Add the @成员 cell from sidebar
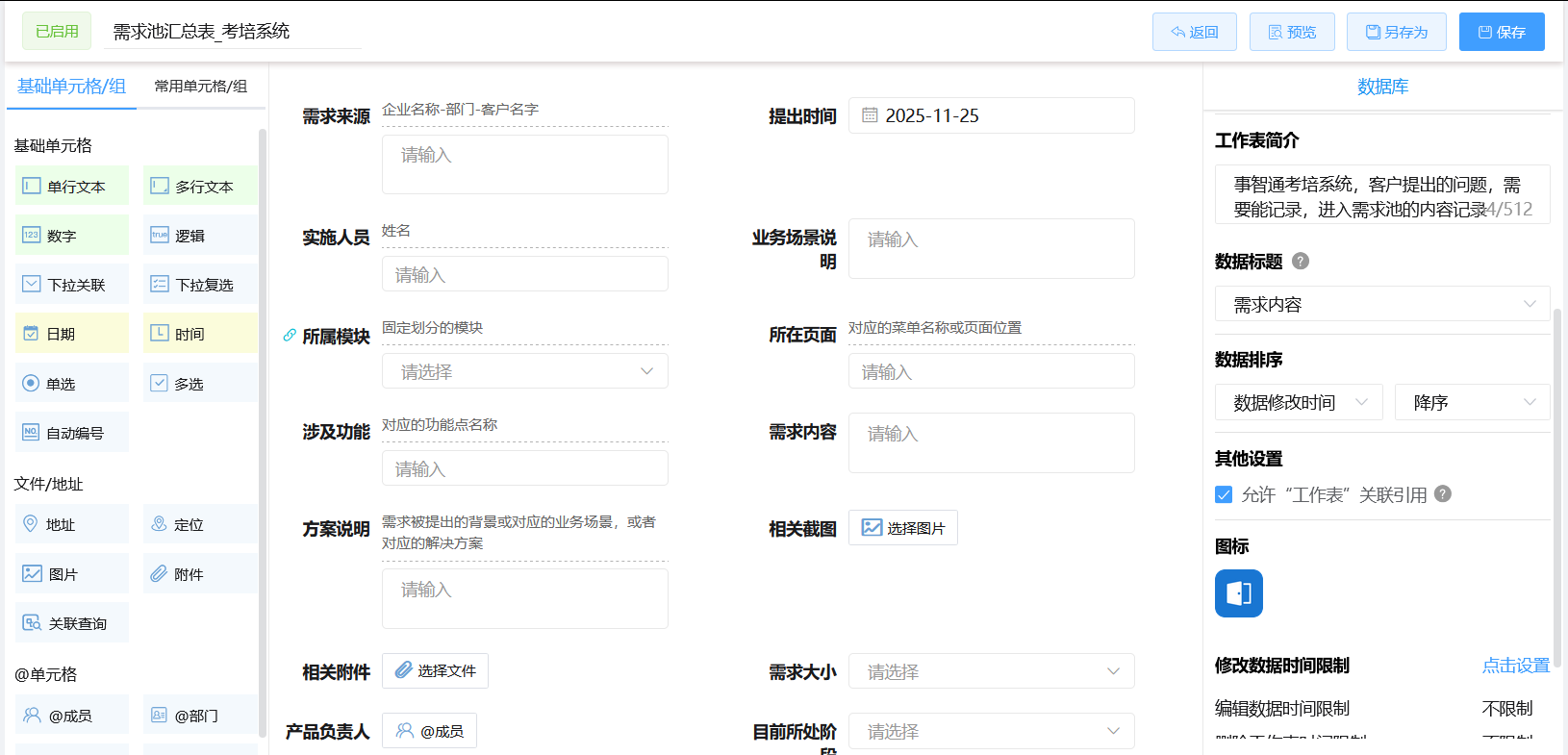Screen dimensions: 1568x755 click(72, 715)
